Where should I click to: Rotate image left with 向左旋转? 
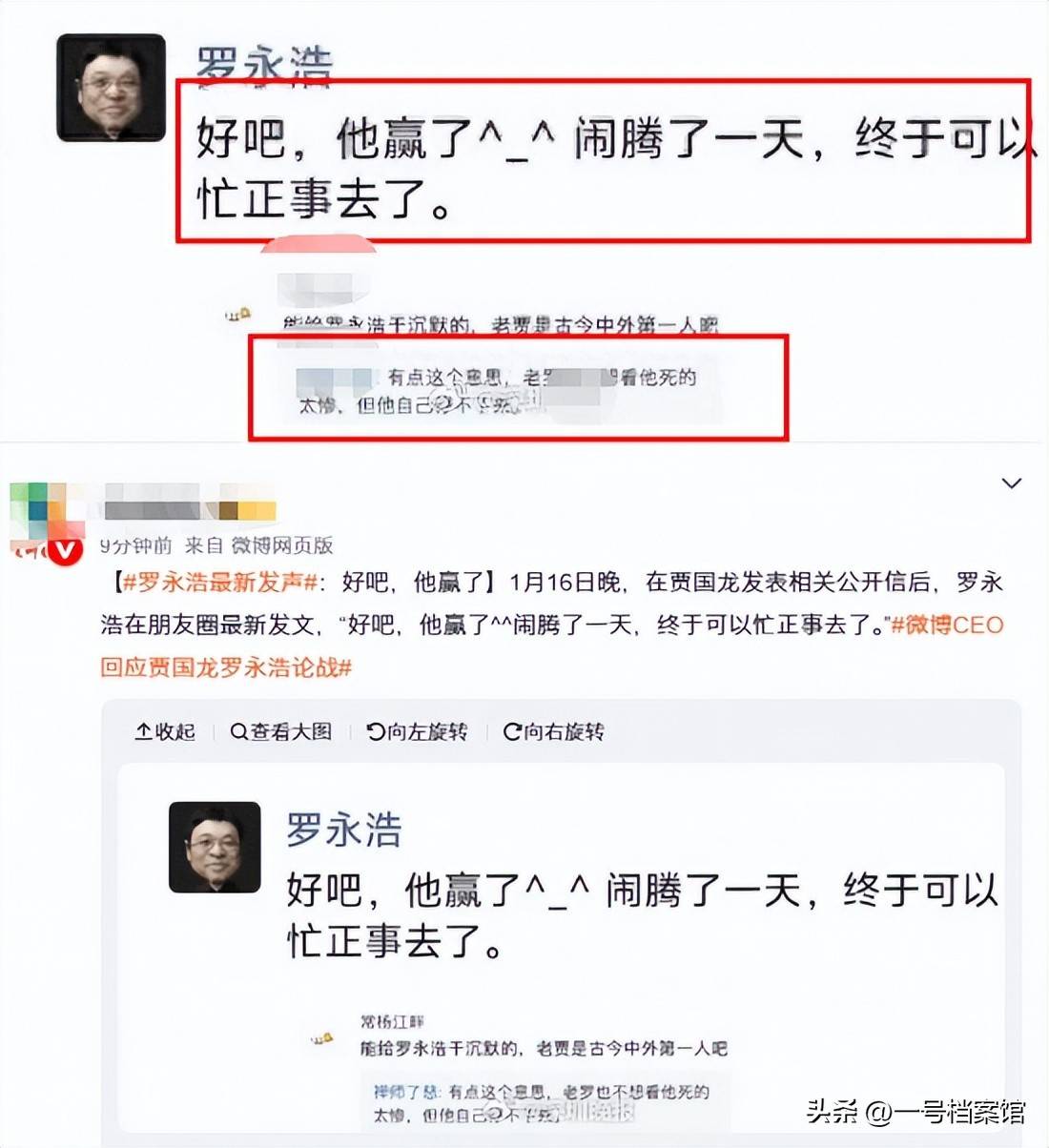418,732
